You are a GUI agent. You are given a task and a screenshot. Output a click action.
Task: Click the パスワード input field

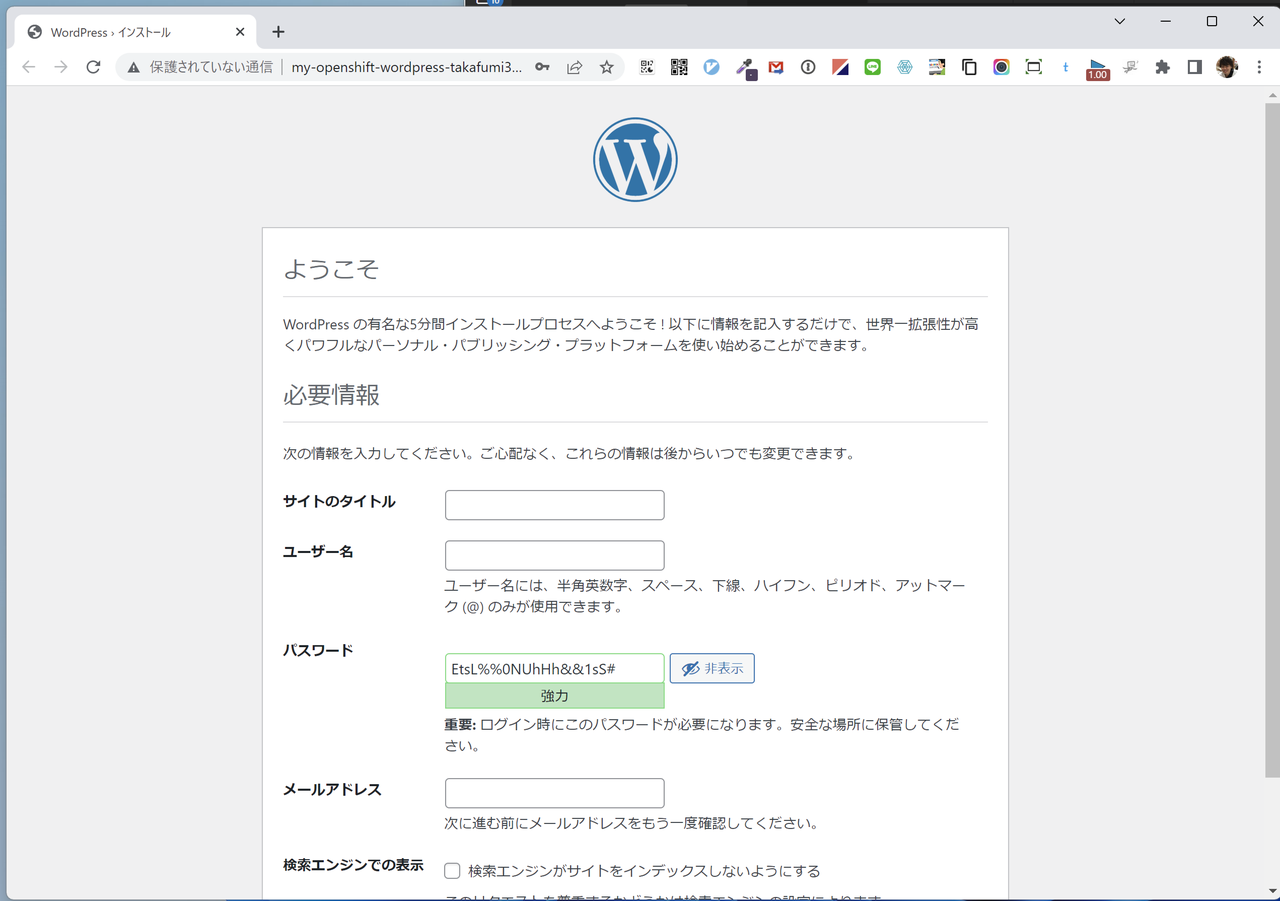pos(555,668)
